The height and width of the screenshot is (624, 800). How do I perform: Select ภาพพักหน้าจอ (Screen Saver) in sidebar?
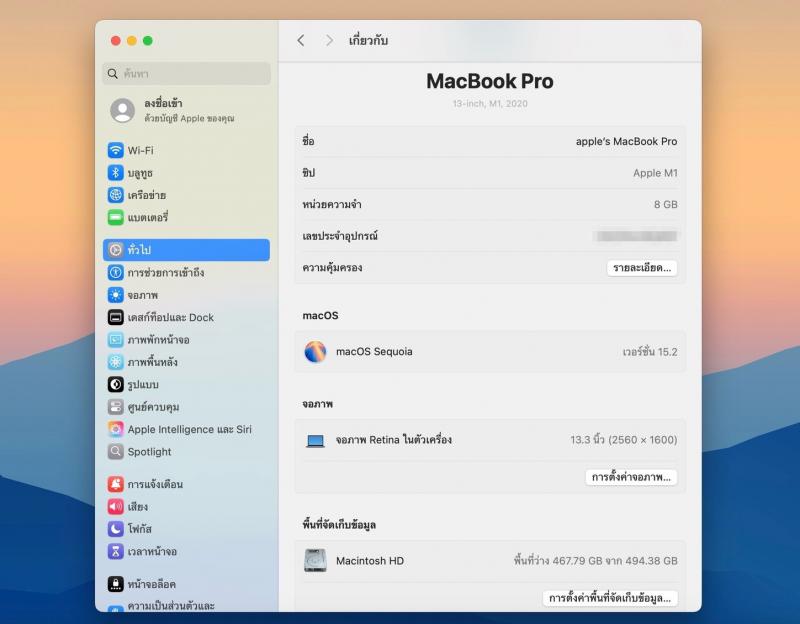click(x=186, y=340)
